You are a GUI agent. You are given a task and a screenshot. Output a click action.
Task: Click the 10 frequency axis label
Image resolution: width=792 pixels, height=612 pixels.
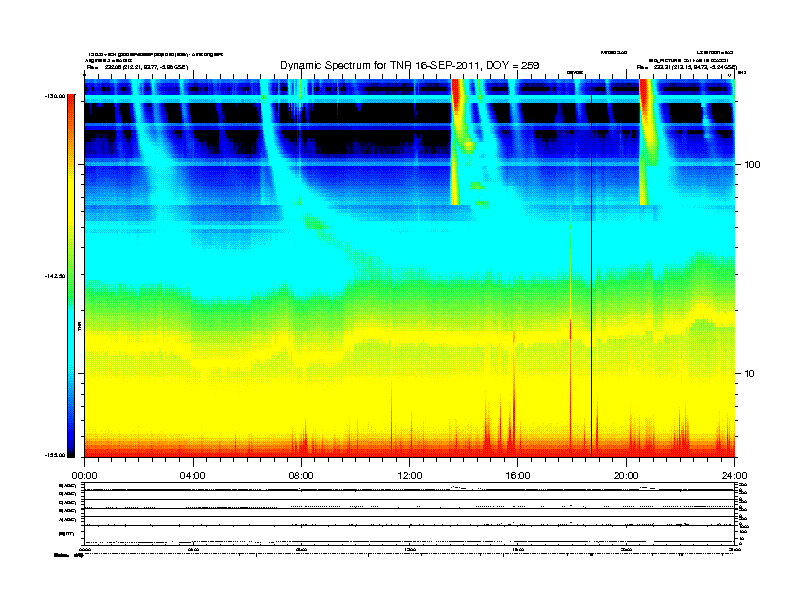750,374
